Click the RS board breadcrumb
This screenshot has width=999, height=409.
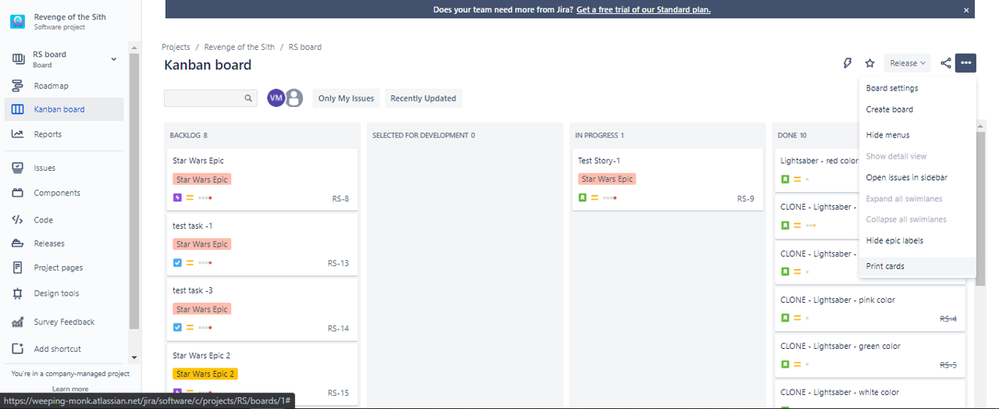(305, 47)
